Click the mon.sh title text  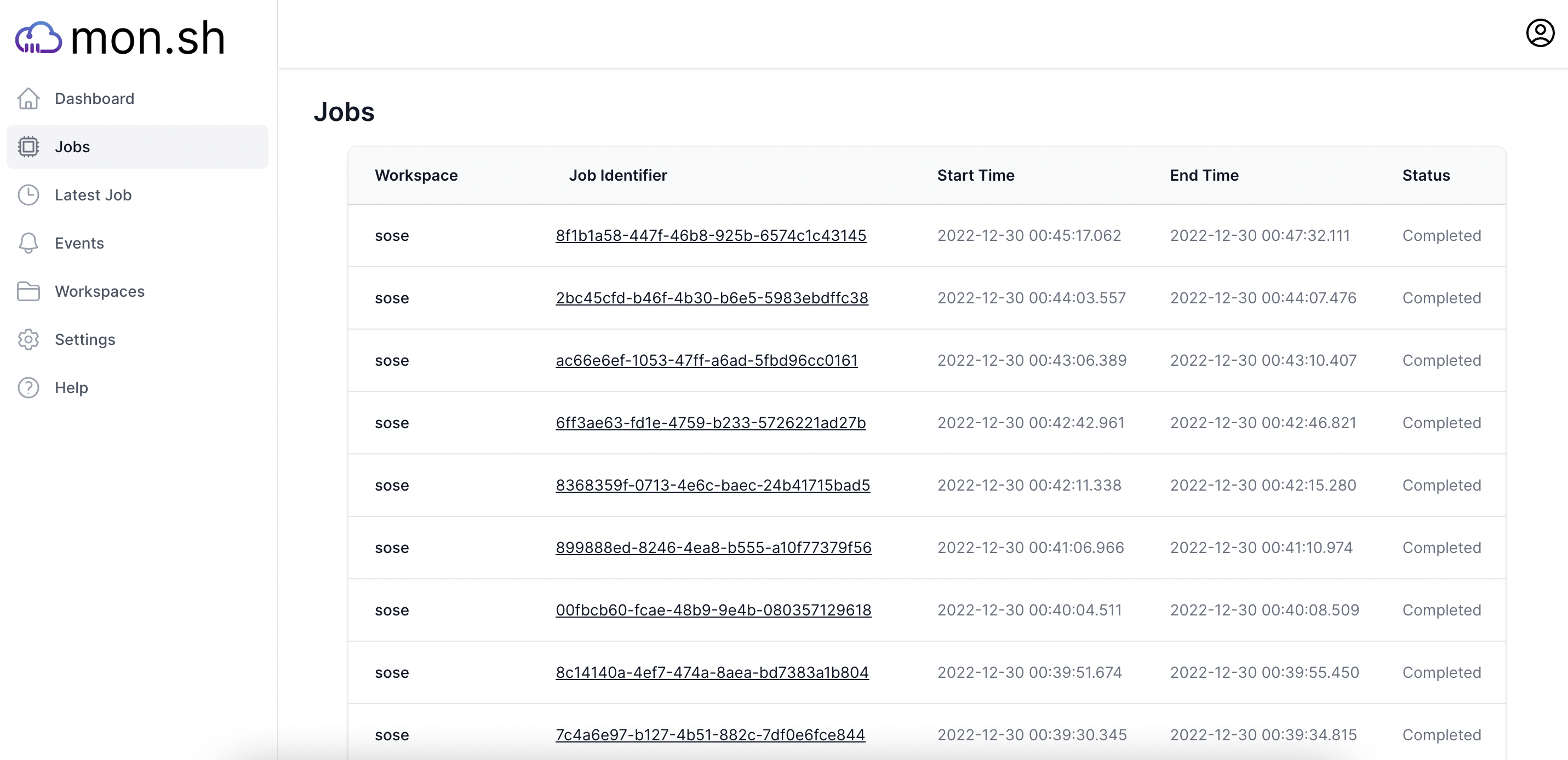pyautogui.click(x=148, y=38)
